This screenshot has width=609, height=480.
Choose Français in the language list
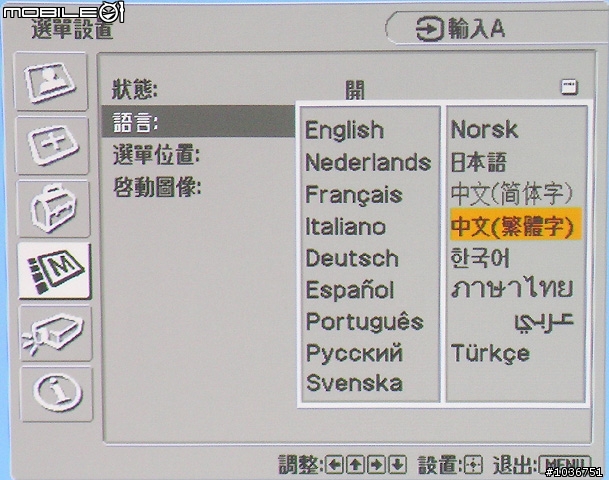pyautogui.click(x=354, y=195)
